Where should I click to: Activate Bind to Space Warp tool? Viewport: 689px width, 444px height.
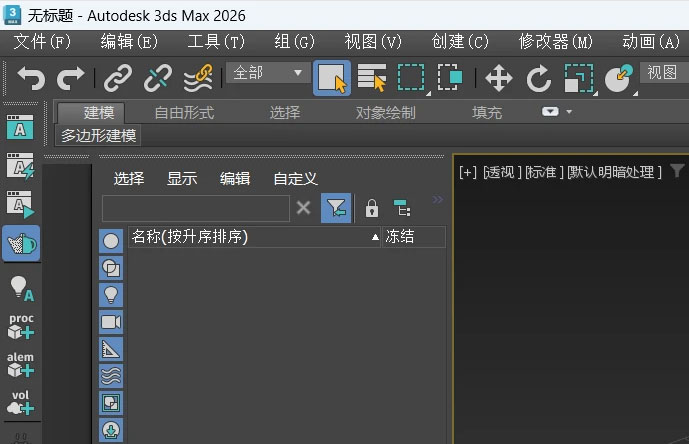[198, 78]
